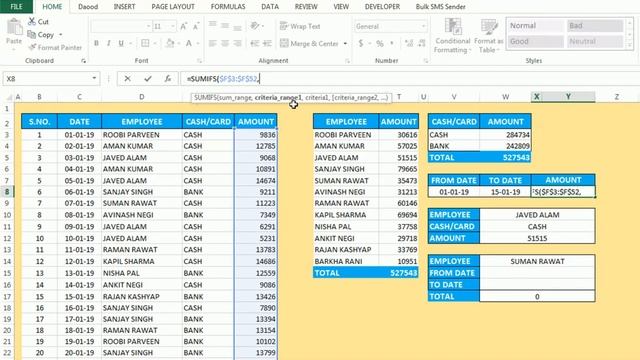Select TO DATE cell 15-01-19

click(505, 192)
